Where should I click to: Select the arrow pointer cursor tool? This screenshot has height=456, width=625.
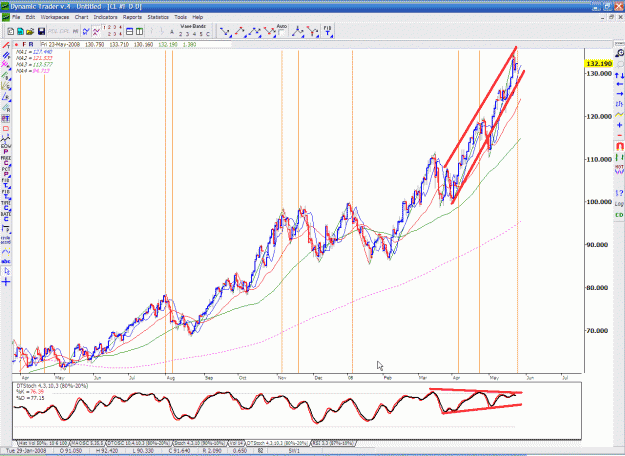[x=6, y=271]
